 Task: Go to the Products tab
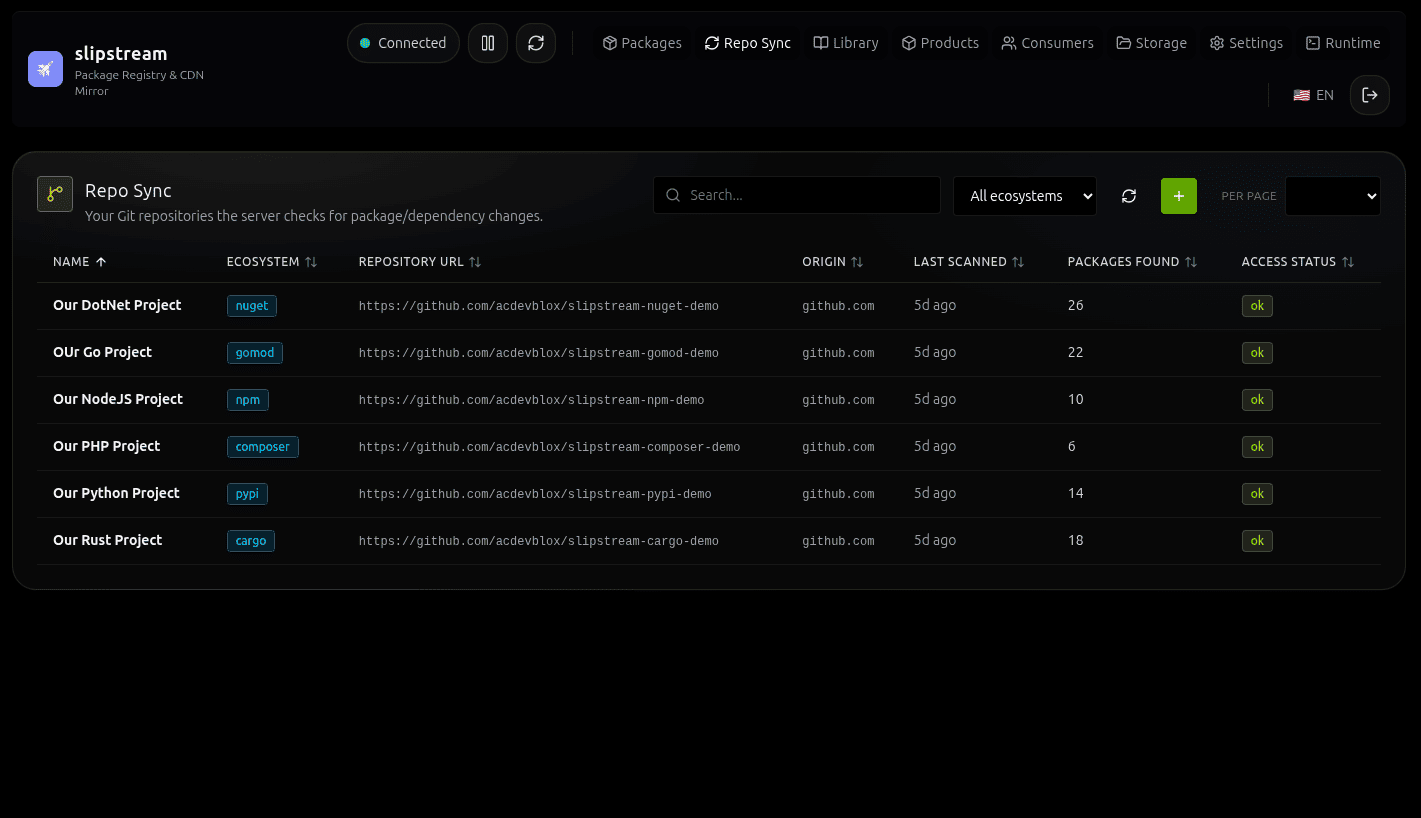[x=940, y=43]
